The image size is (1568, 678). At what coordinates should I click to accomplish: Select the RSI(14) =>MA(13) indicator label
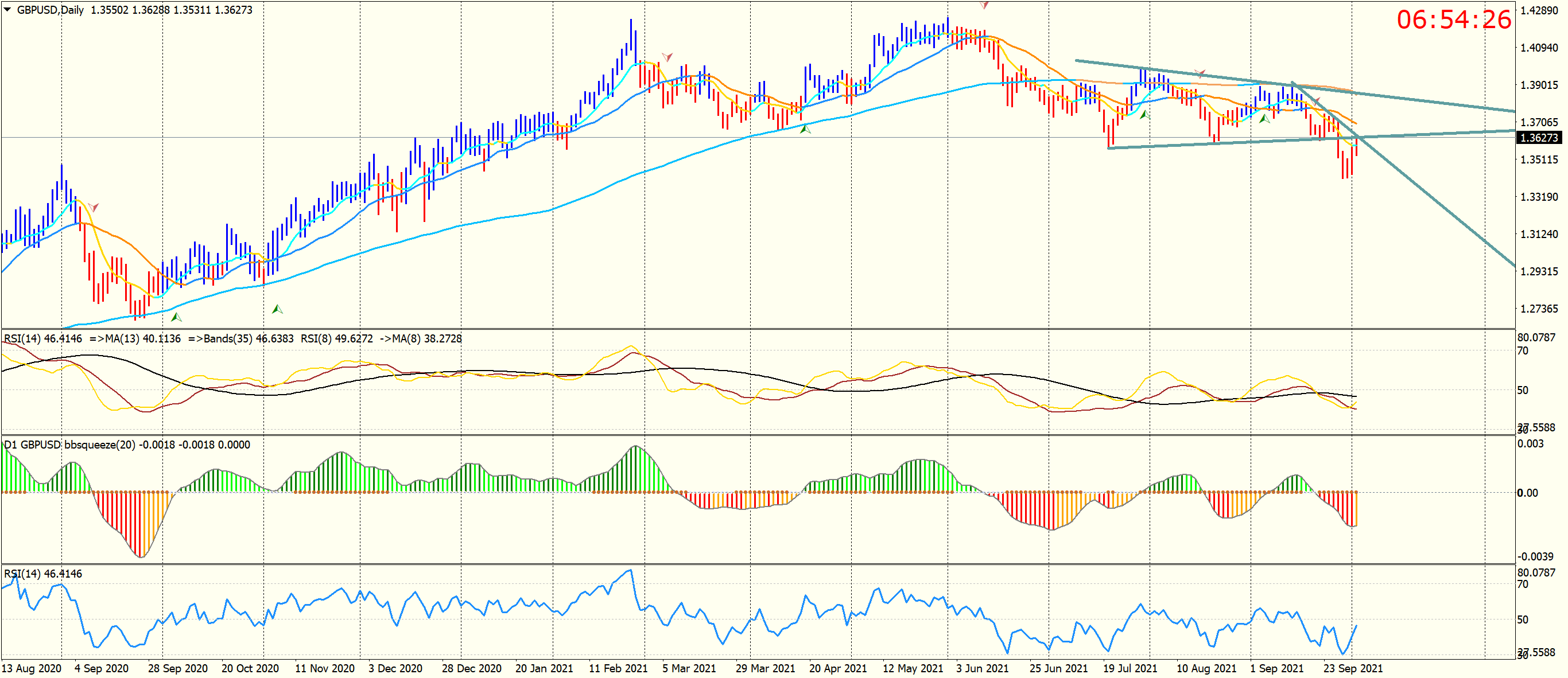91,338
